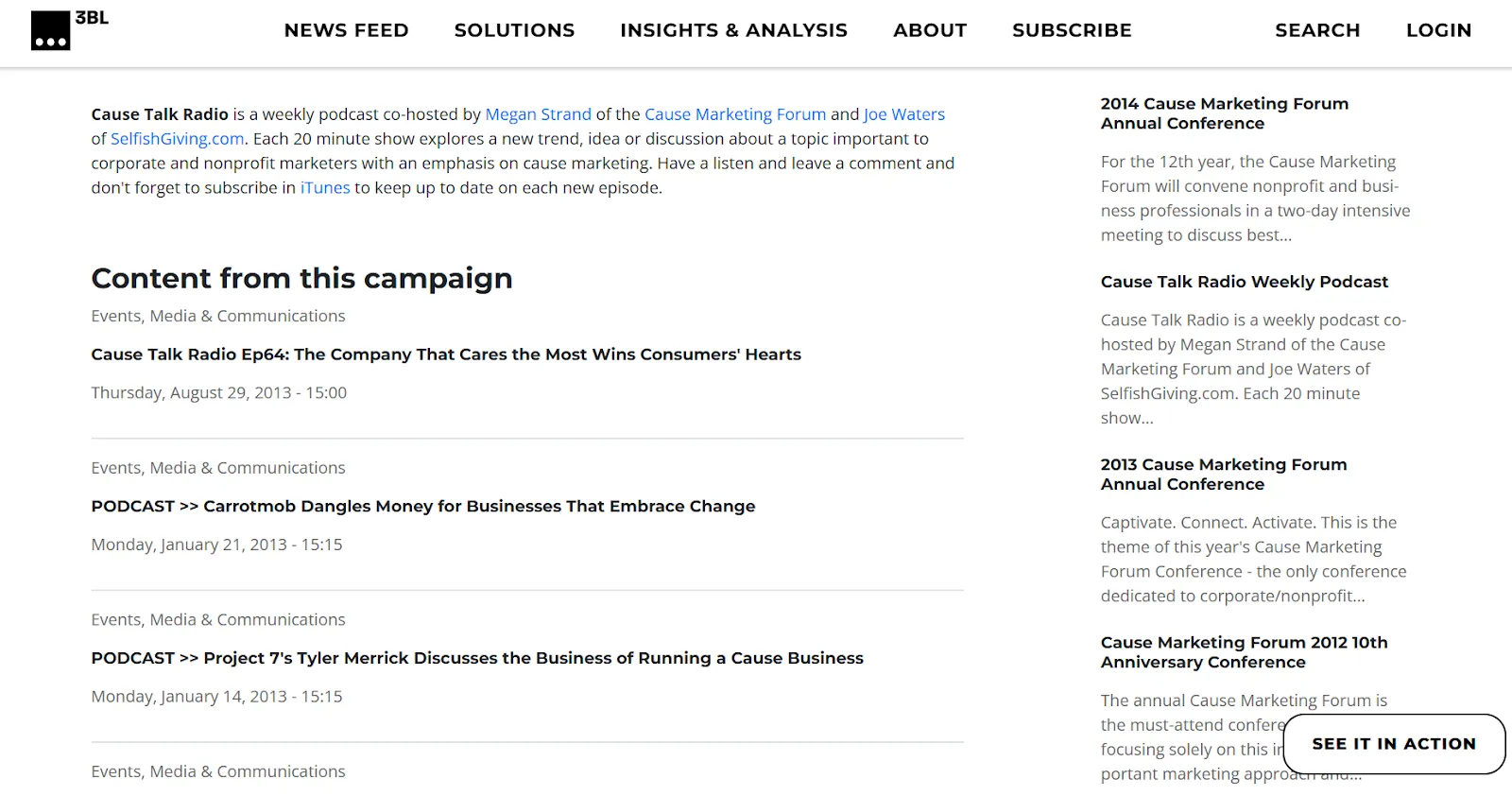This screenshot has height=796, width=1512.
Task: Click the 3BL logo icon
Action: coord(69,30)
